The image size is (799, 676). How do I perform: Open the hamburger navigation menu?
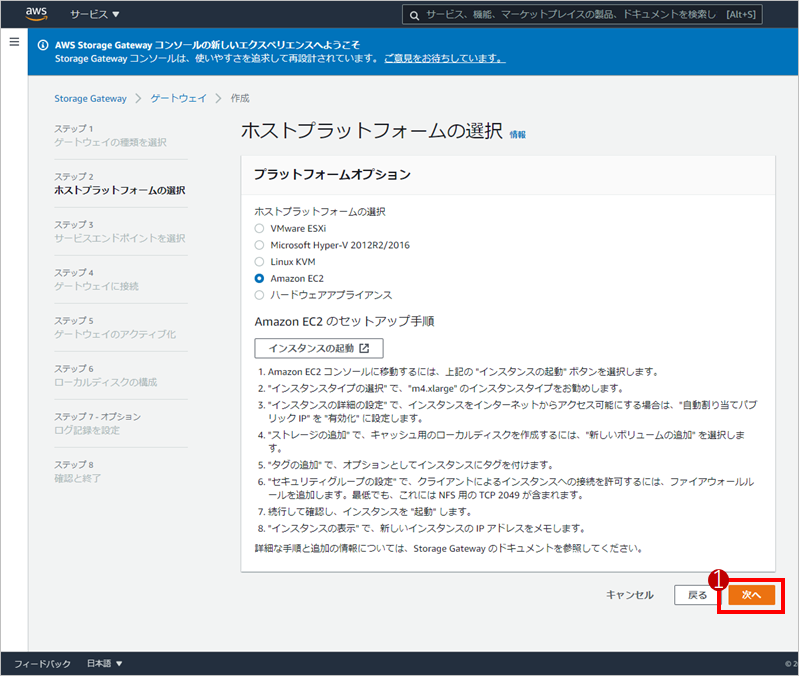(14, 42)
